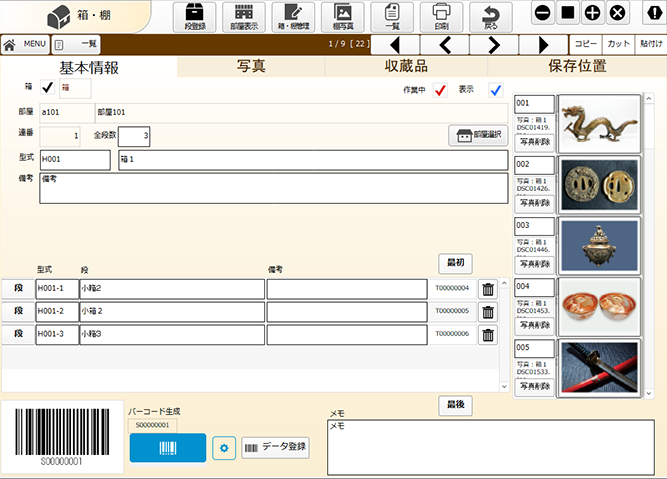The image size is (667, 479).
Task: Open the 棚写真 shelf photo icon
Action: point(343,17)
